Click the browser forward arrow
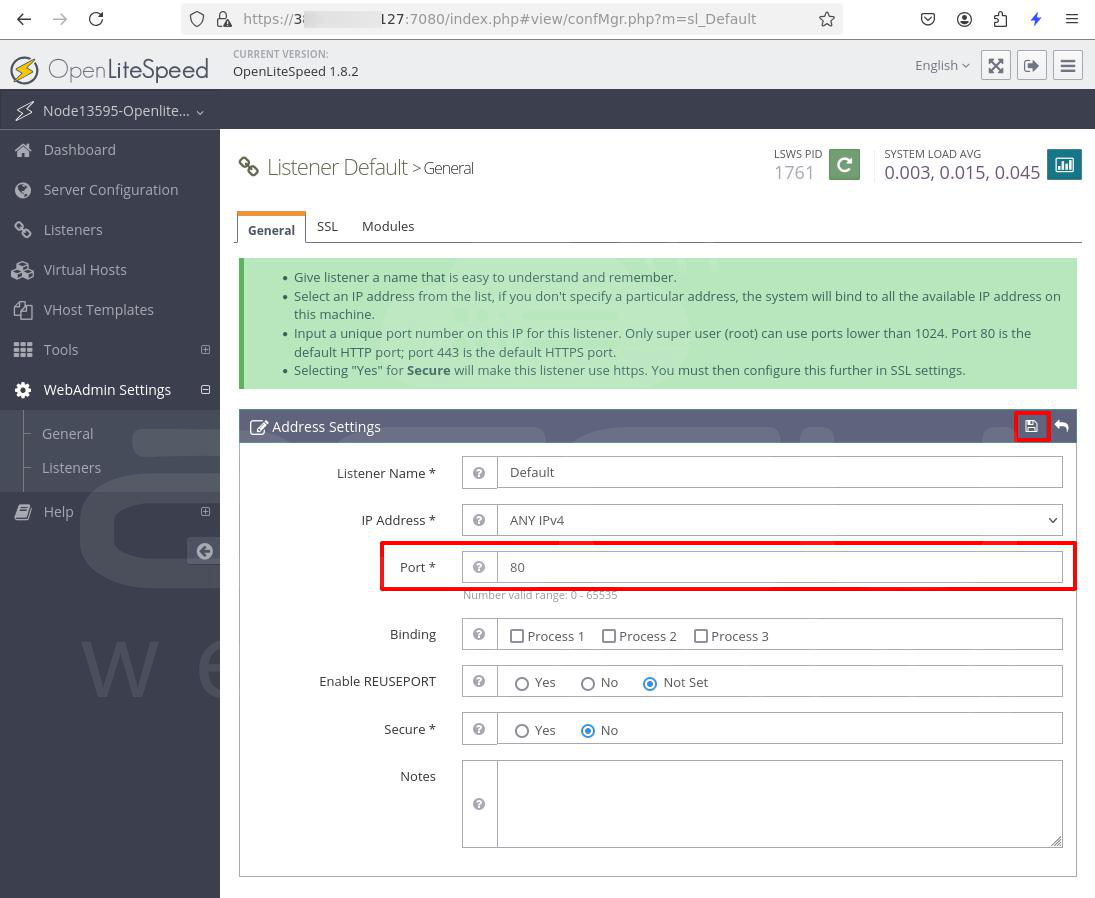The height and width of the screenshot is (898, 1095). point(60,19)
